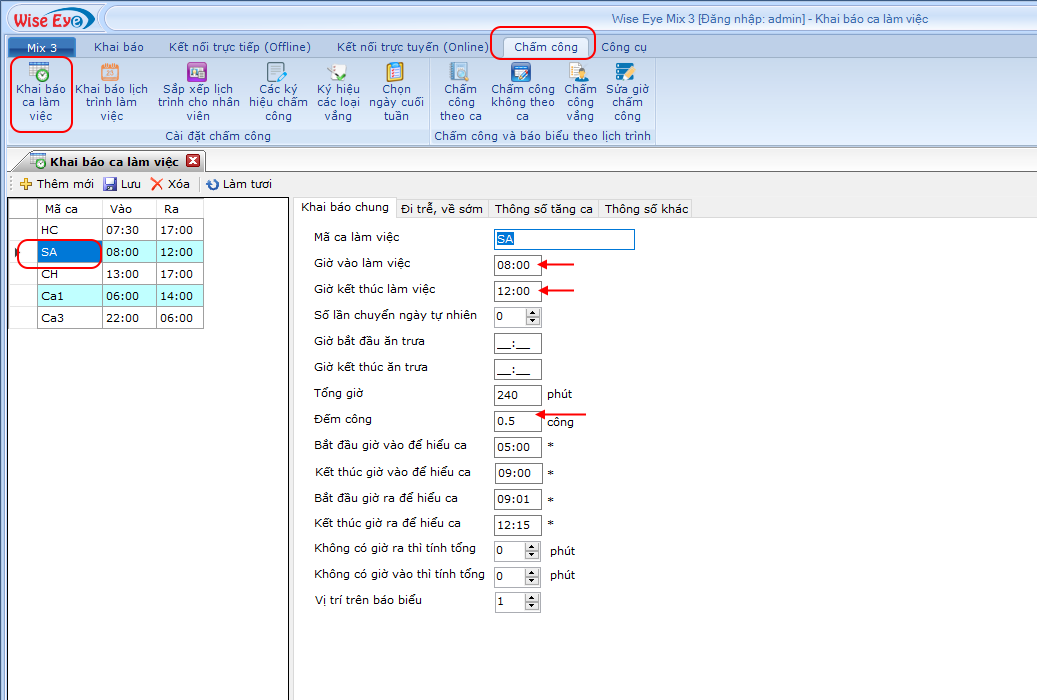Increase Số lần chuyển ngày tự nhiên value
Viewport: 1037px width, 700px height.
[533, 312]
